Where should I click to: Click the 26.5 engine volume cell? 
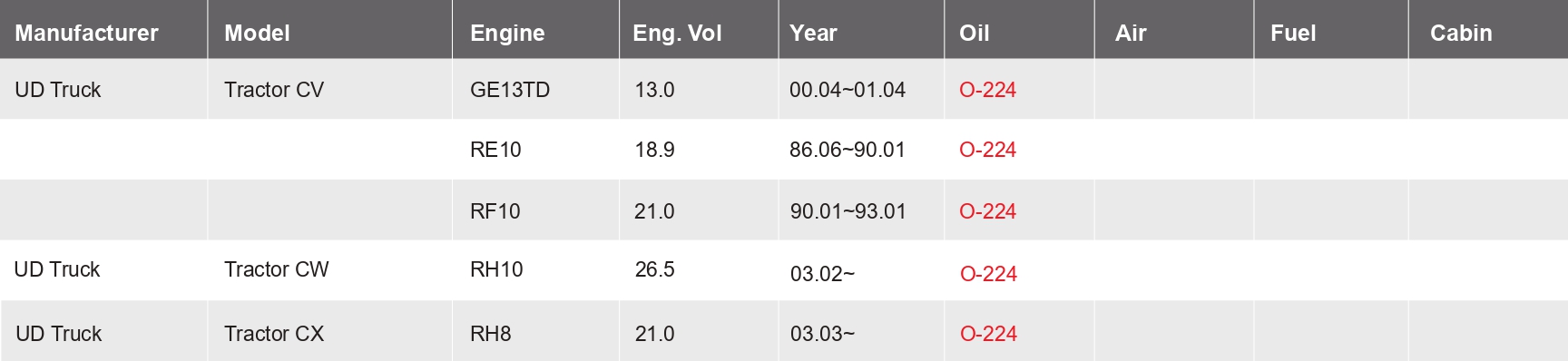[654, 269]
